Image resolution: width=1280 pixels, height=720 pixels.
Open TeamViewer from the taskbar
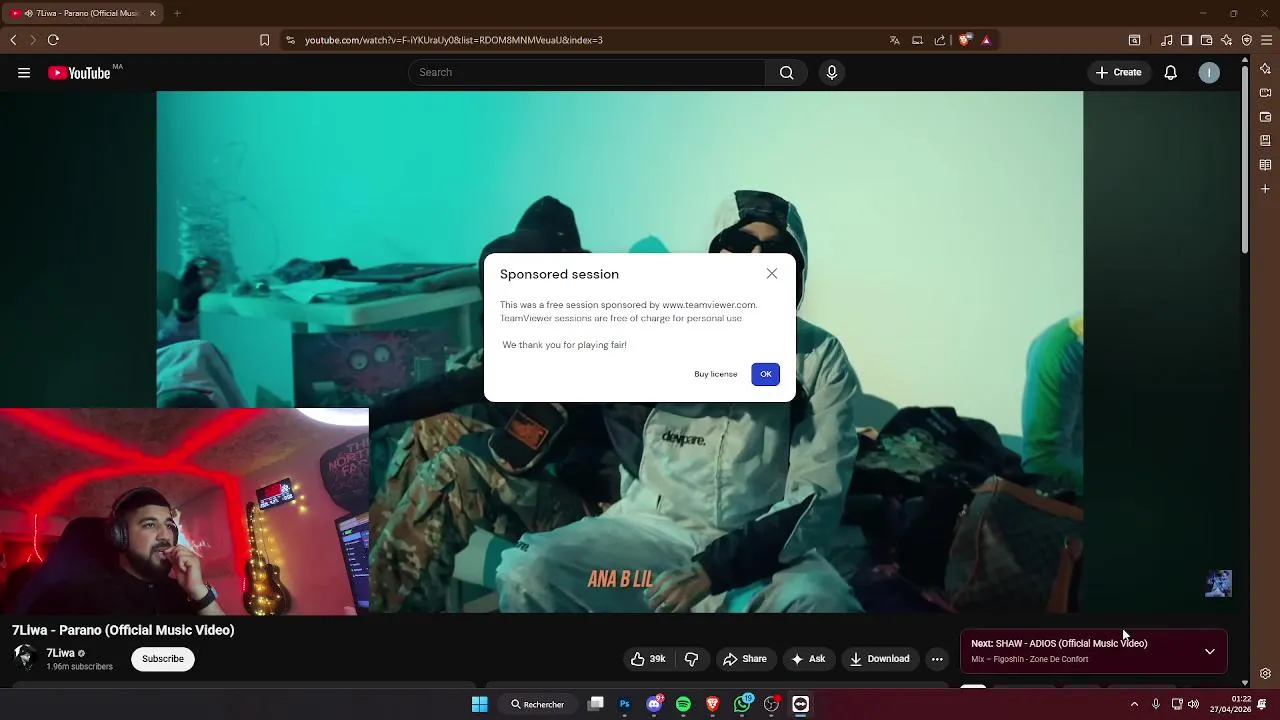click(800, 704)
